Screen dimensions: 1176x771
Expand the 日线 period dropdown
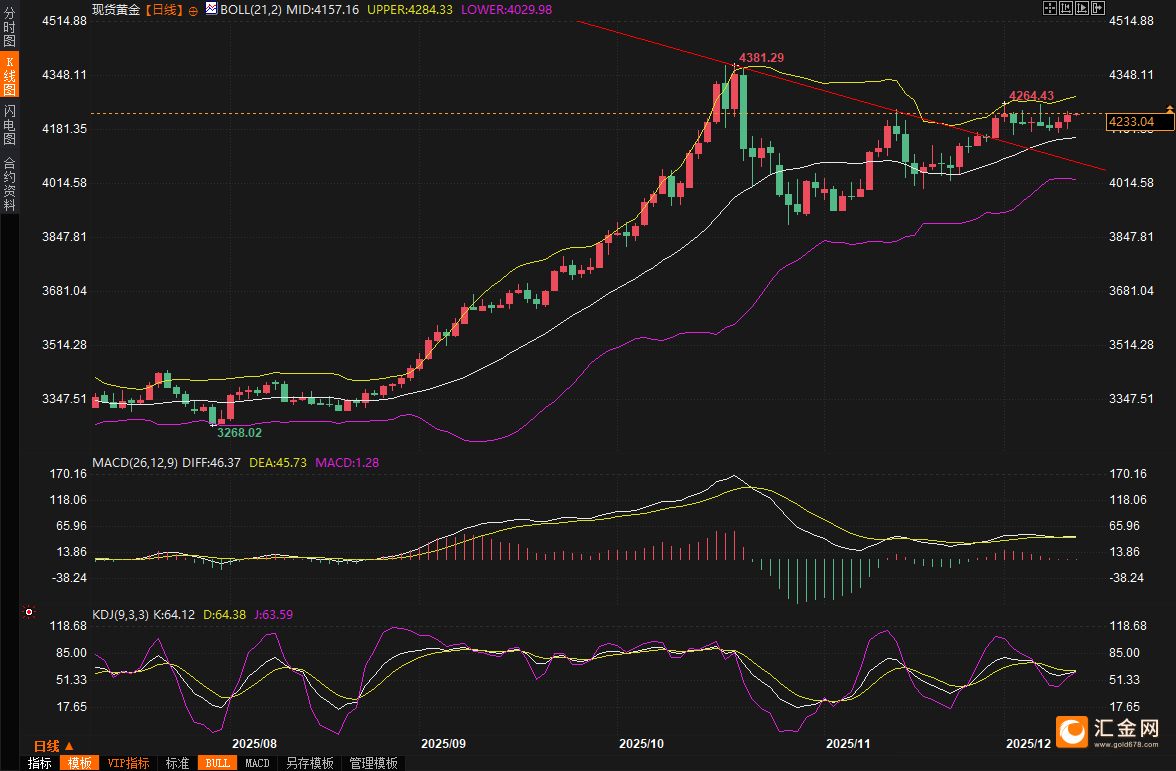click(53, 746)
